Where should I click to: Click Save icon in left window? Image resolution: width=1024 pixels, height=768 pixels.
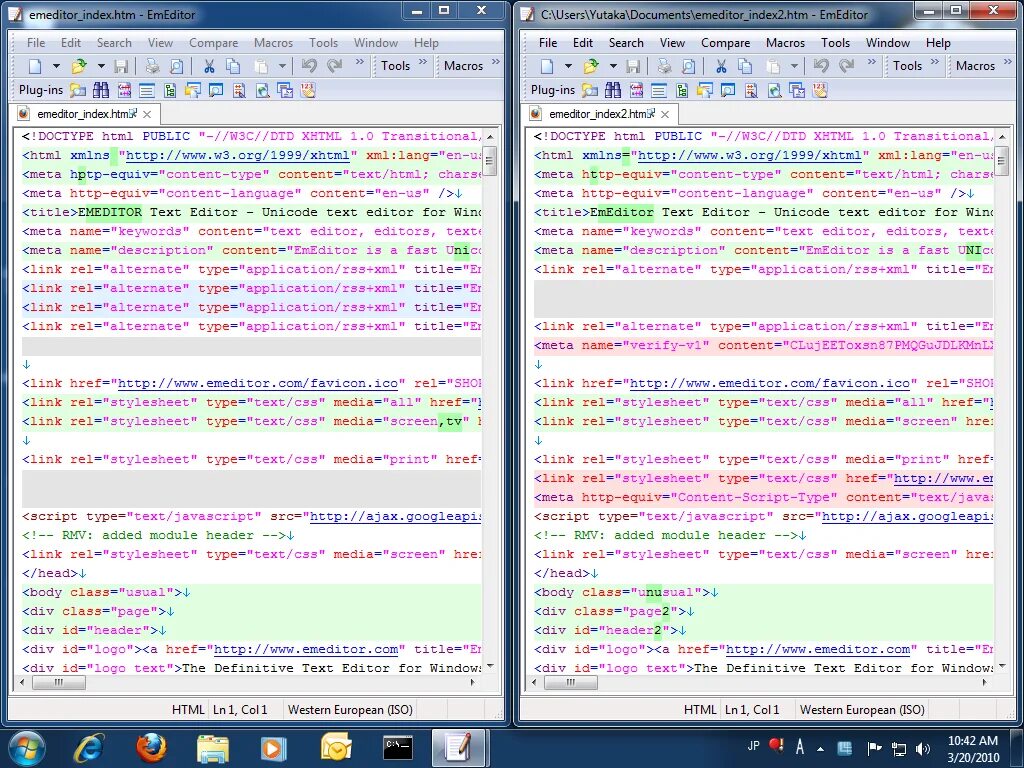pyautogui.click(x=121, y=65)
